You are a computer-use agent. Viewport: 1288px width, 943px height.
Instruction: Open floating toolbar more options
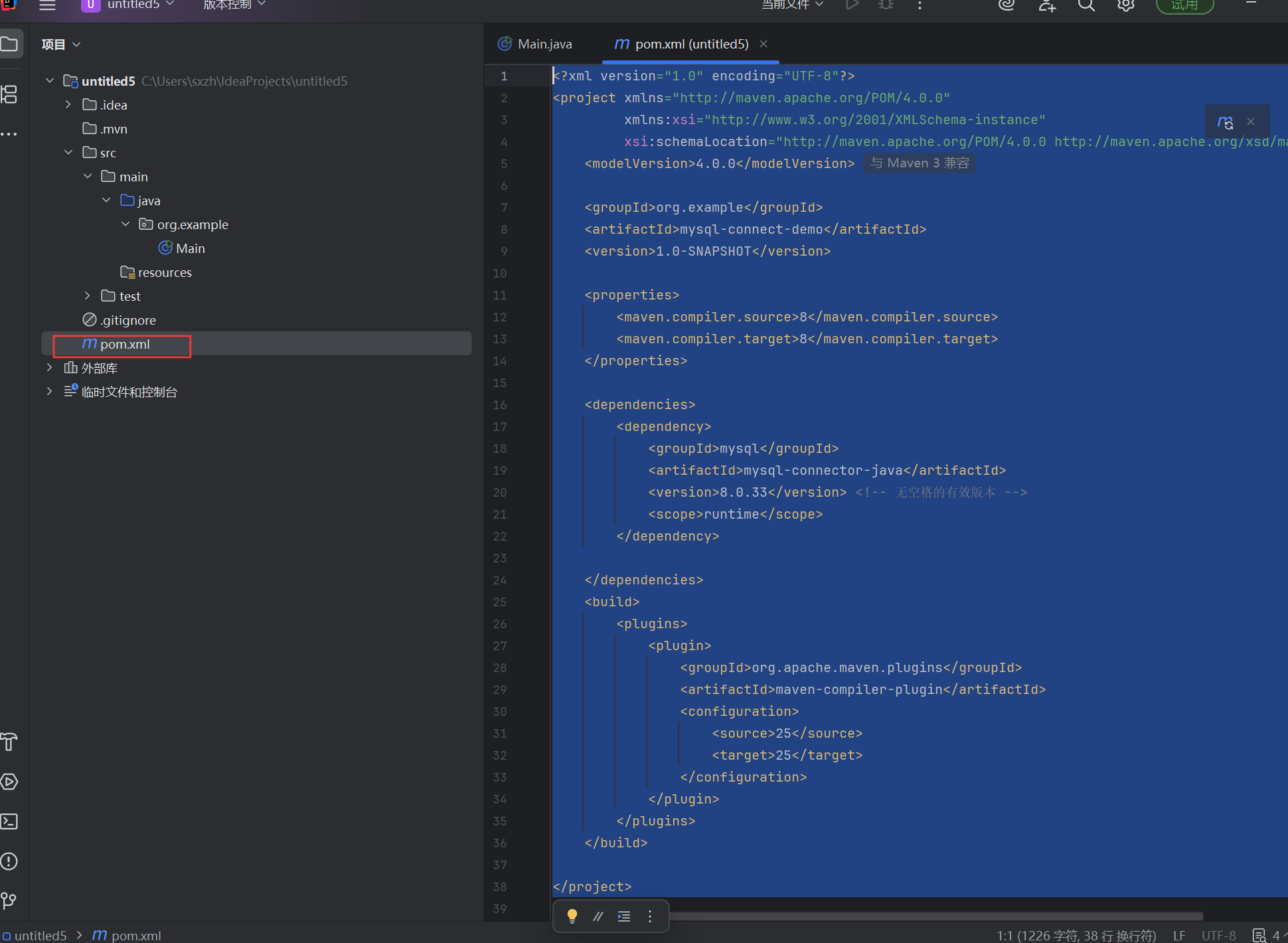pyautogui.click(x=650, y=916)
